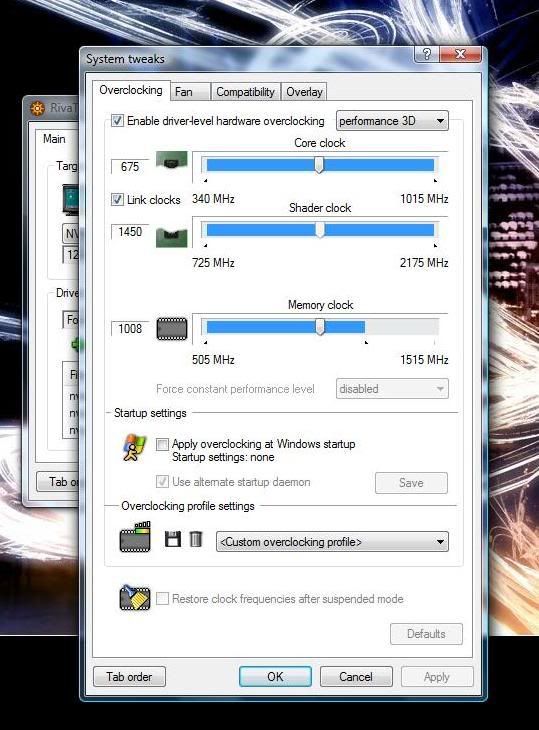The height and width of the screenshot is (730, 539).
Task: Click the Memory clock slider handle
Action: [x=320, y=327]
